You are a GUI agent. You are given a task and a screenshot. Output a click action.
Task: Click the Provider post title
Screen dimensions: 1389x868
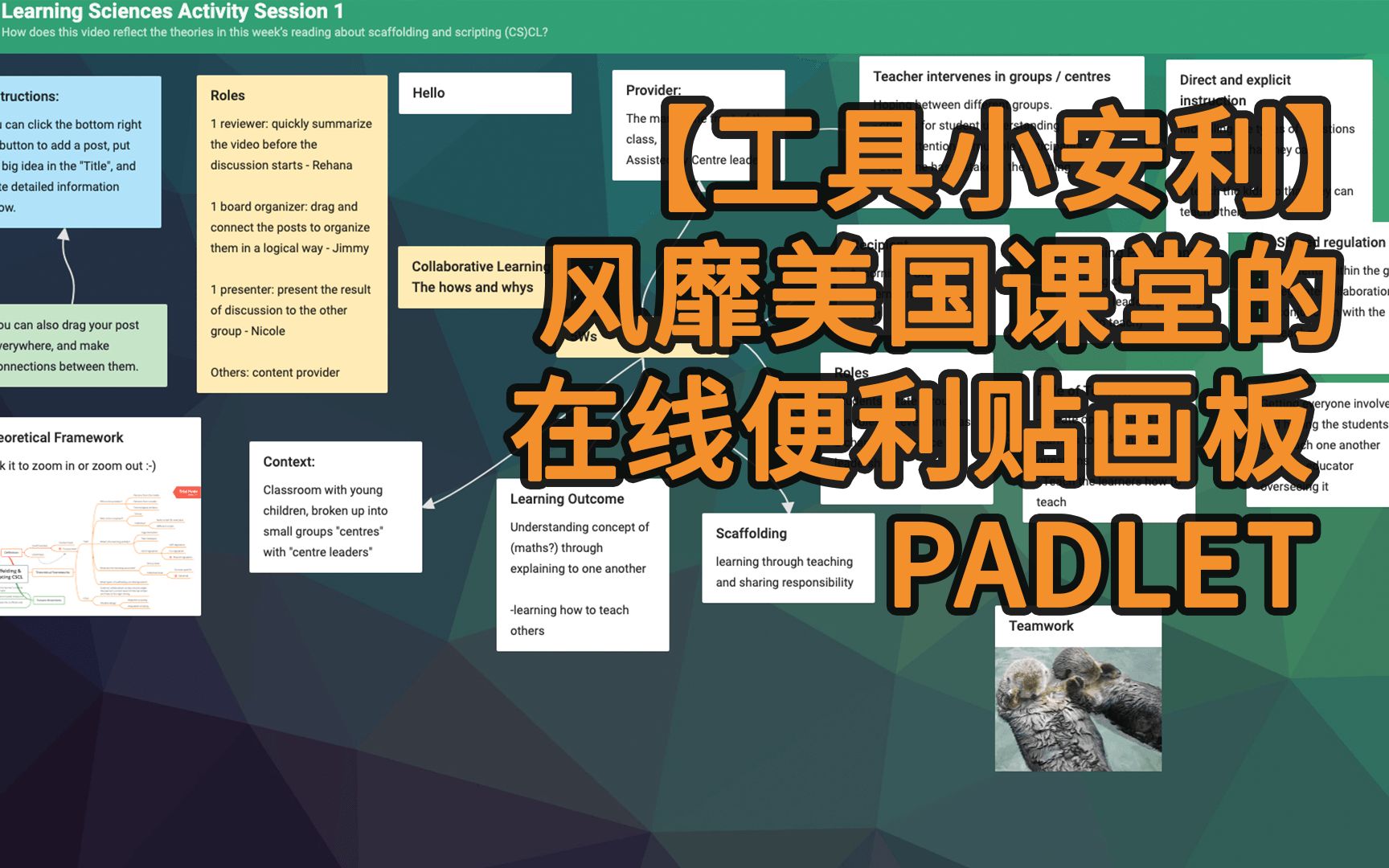654,90
